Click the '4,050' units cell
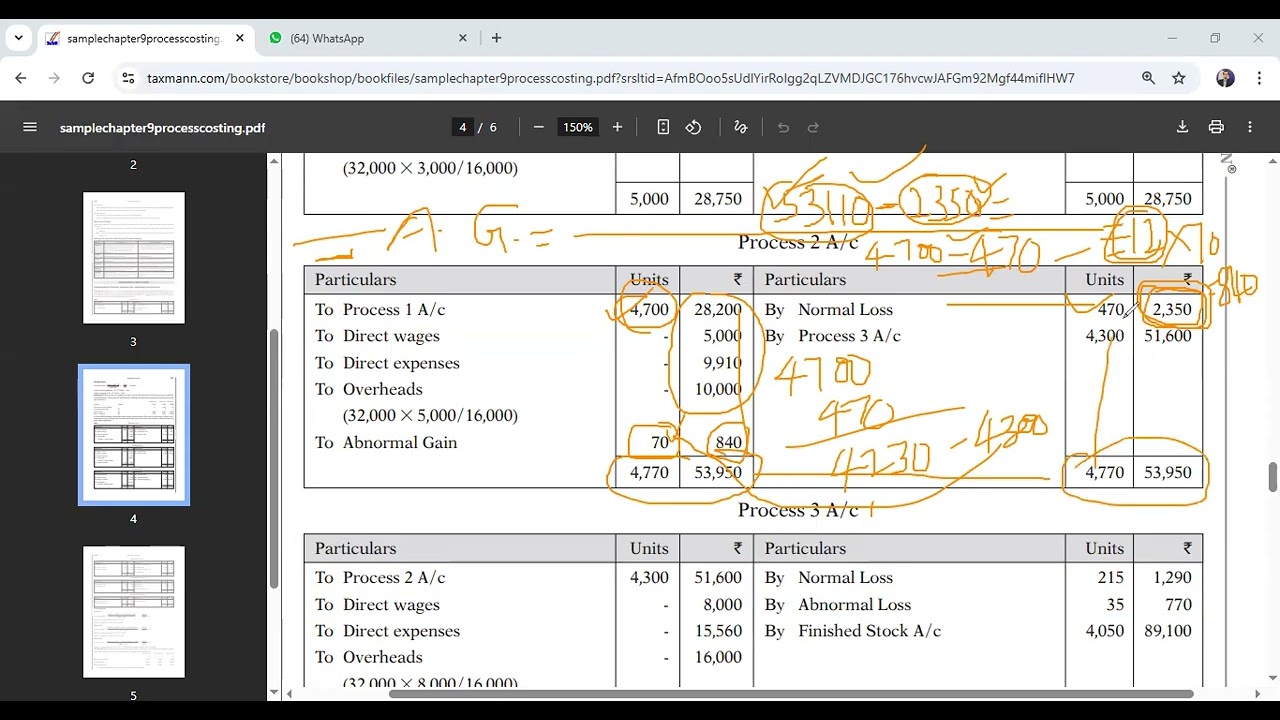 [1105, 631]
